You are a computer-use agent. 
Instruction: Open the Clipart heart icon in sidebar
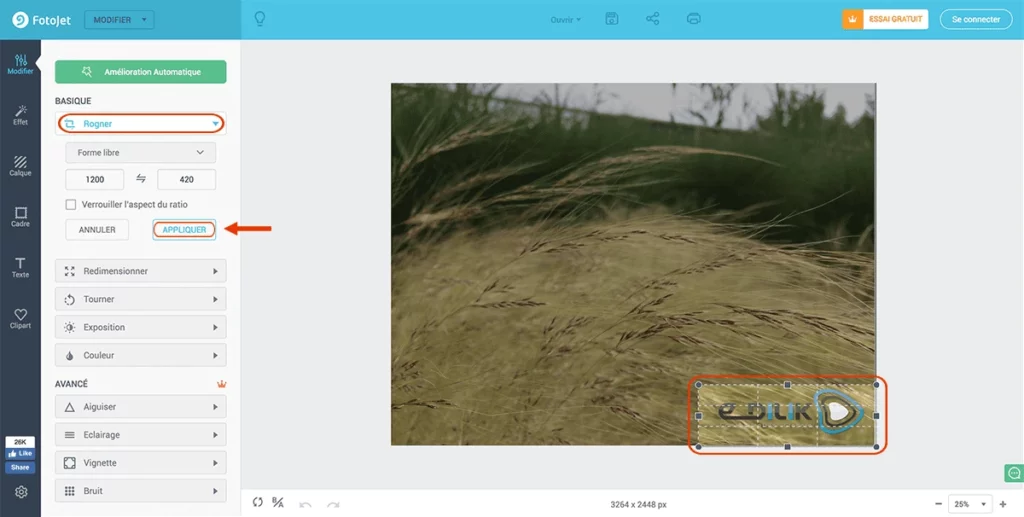[x=20, y=318]
